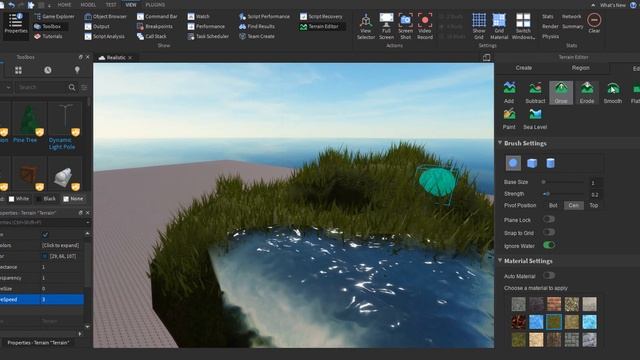Toggle checkbox in Terrain properties
The image size is (640, 360).
(45, 235)
